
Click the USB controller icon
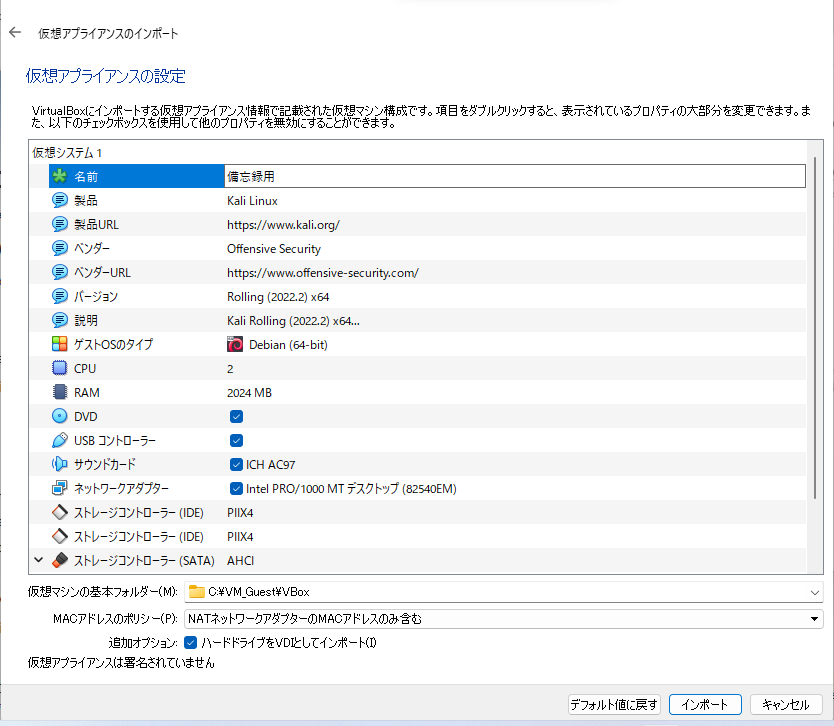60,440
